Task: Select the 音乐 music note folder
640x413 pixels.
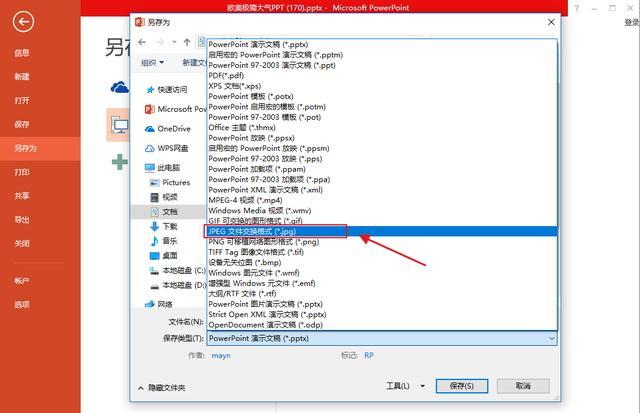Action: 154,241
